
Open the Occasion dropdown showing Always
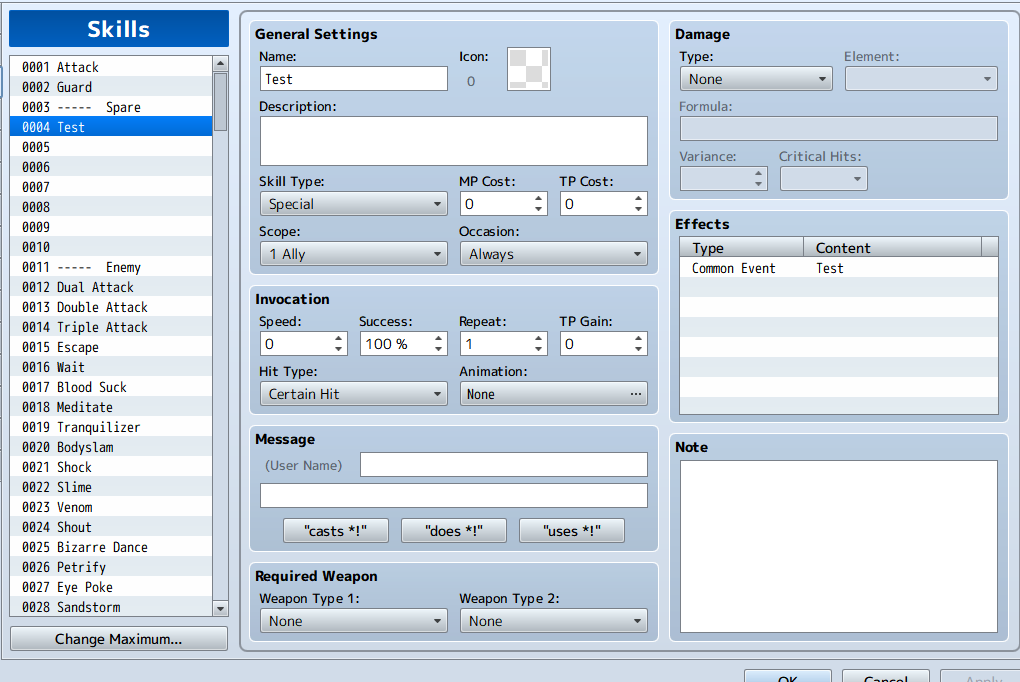click(x=554, y=254)
